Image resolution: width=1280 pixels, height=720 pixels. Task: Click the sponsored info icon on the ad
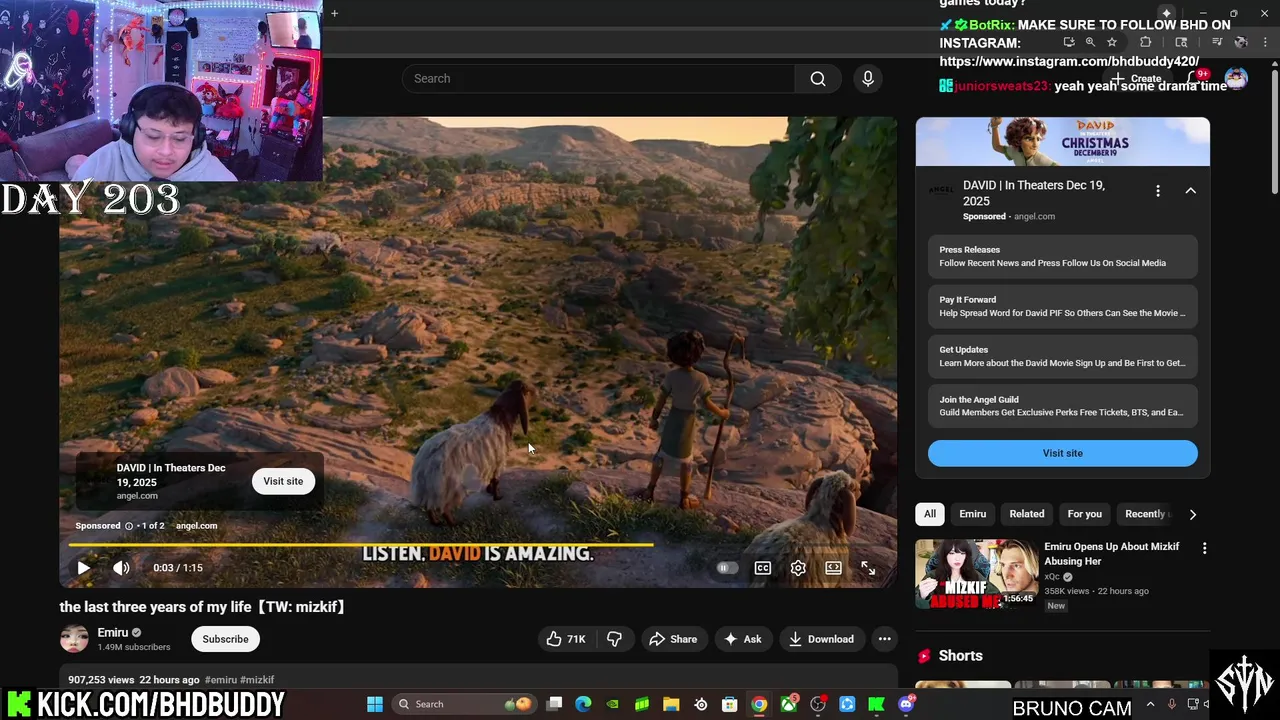[x=129, y=526]
